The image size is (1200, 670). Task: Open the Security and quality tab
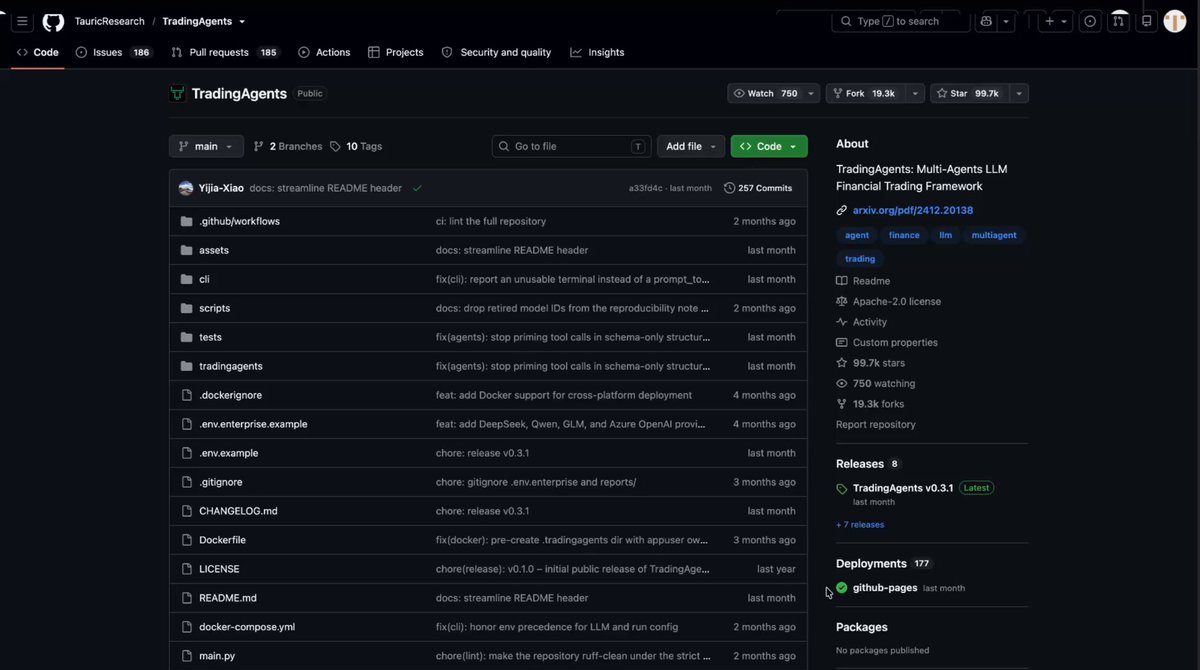click(x=496, y=52)
